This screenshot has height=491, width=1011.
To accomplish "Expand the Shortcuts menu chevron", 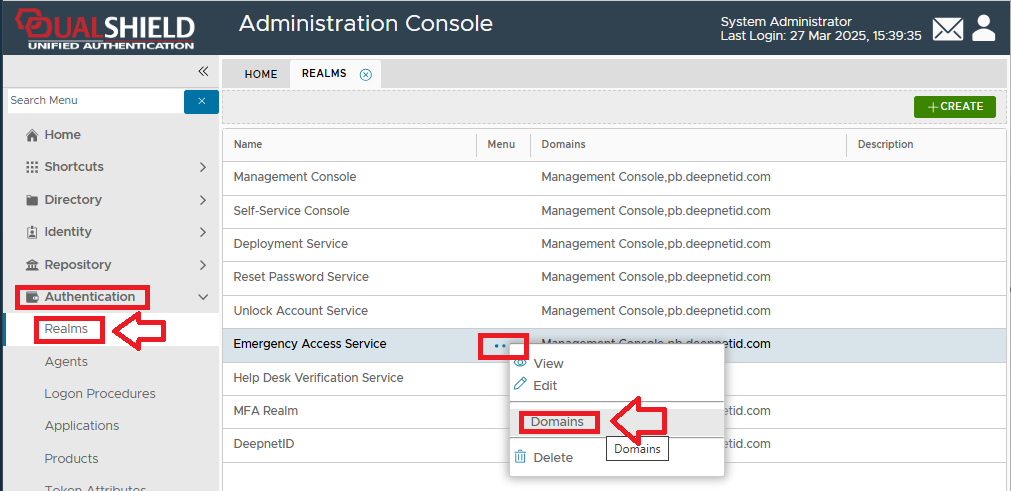I will pyautogui.click(x=203, y=167).
